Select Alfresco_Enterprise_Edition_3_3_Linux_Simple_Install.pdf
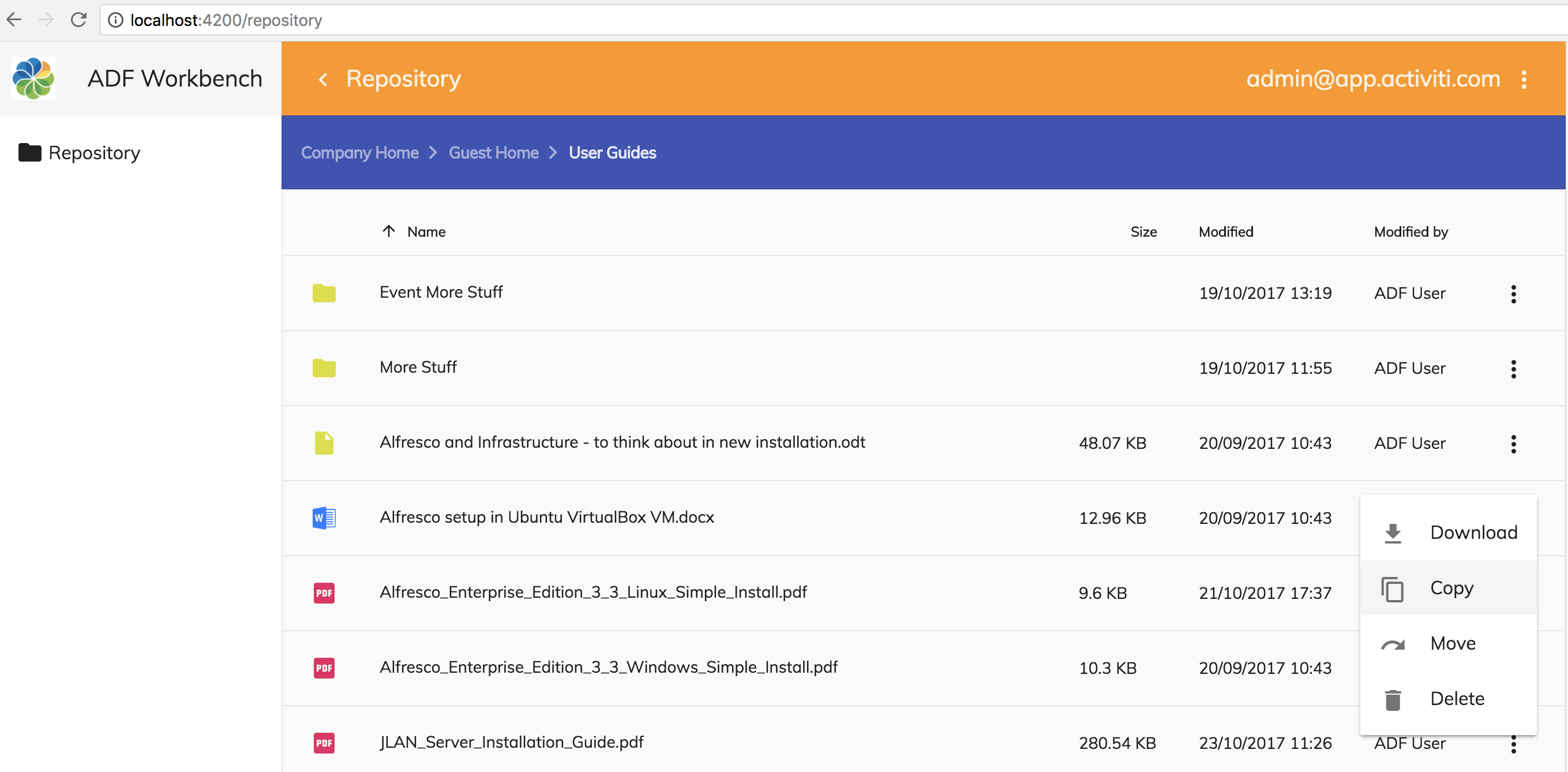 593,593
